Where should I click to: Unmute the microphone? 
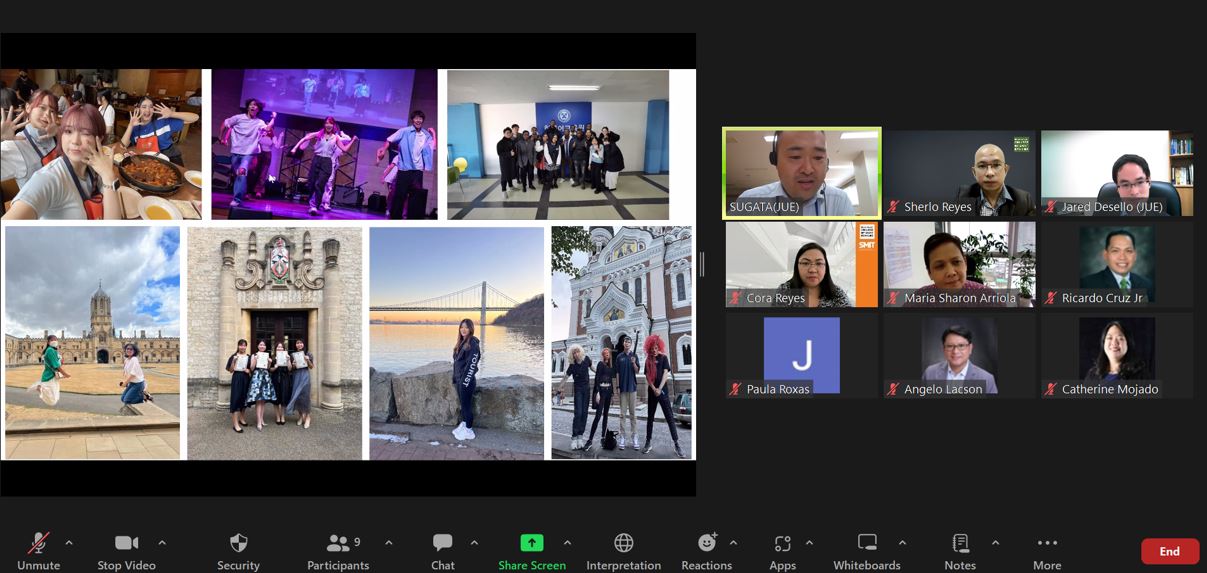39,543
